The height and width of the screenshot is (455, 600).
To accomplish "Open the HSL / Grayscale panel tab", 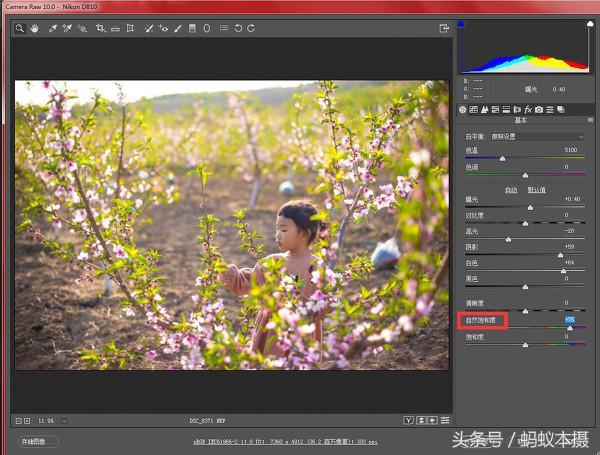I will point(495,110).
